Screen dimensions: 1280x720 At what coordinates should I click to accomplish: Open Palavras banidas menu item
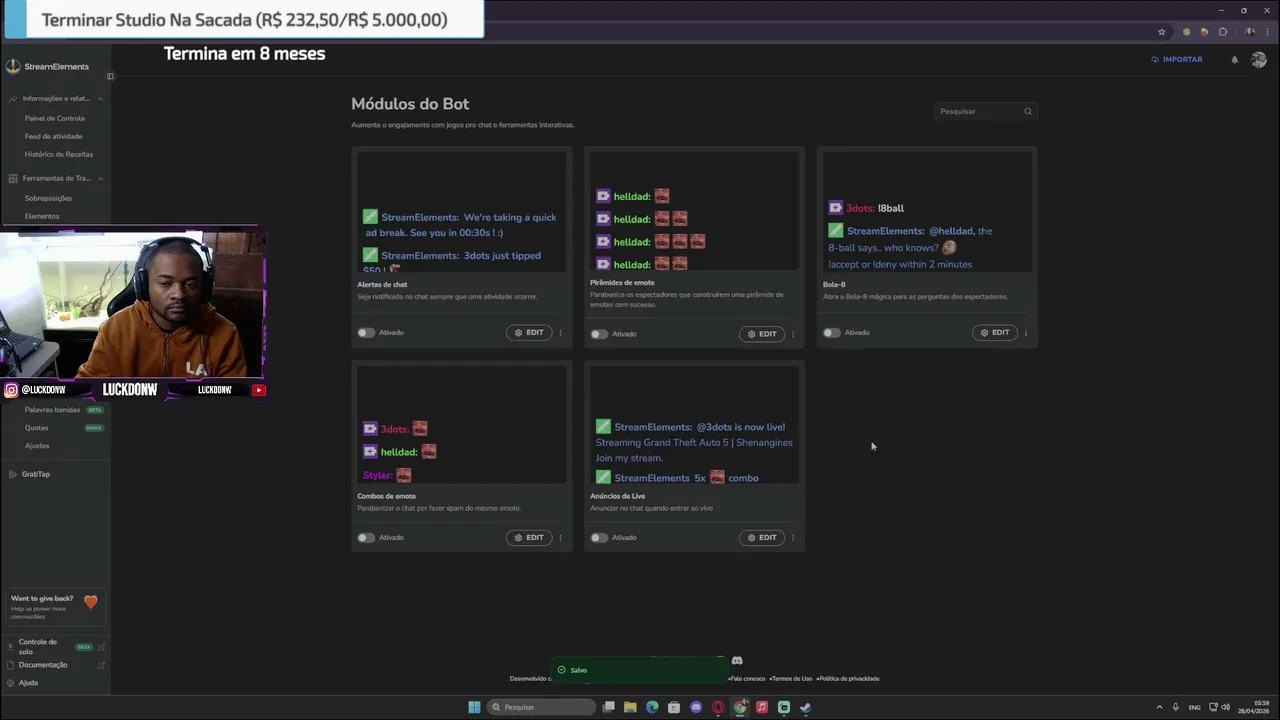click(52, 410)
